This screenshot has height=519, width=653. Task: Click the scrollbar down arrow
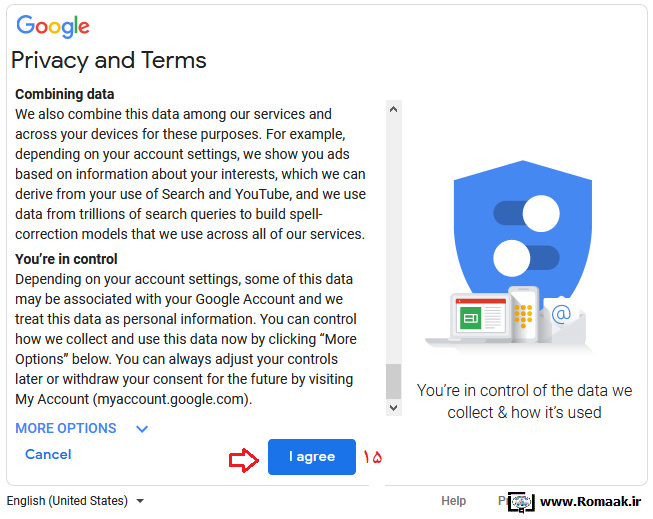tap(393, 407)
